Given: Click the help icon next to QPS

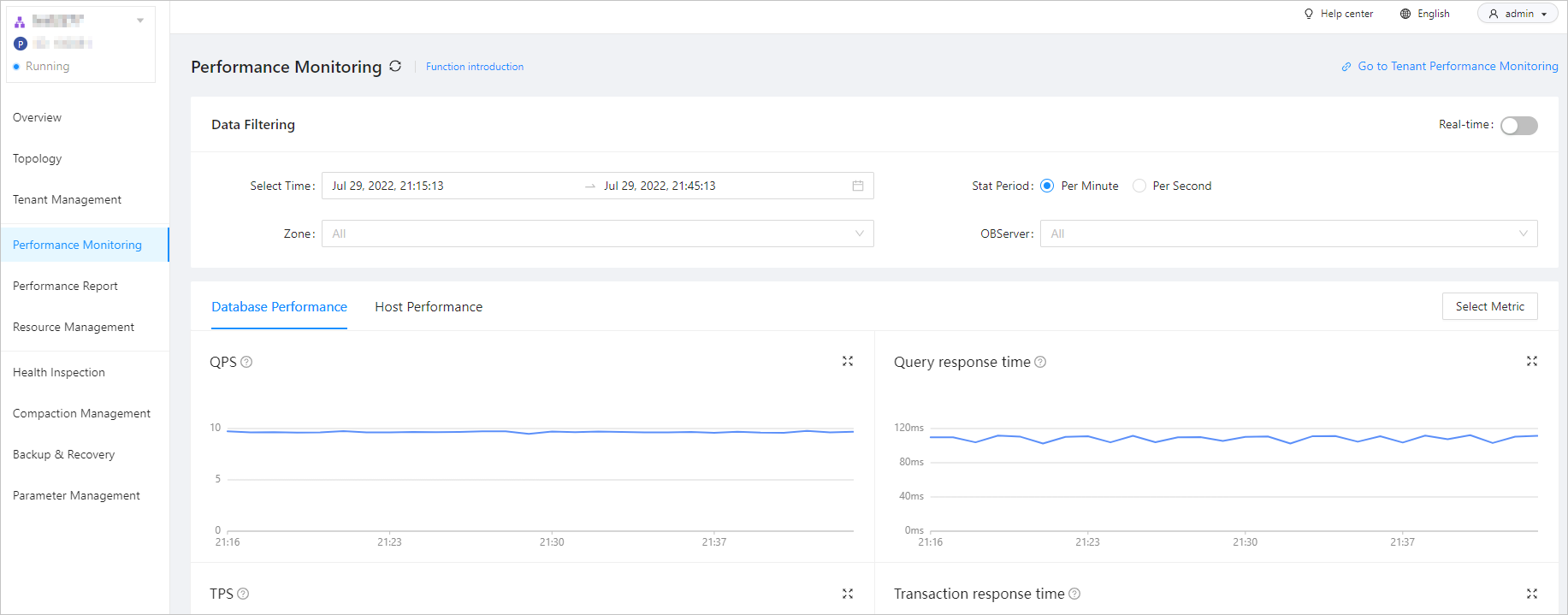Looking at the screenshot, I should pos(246,362).
